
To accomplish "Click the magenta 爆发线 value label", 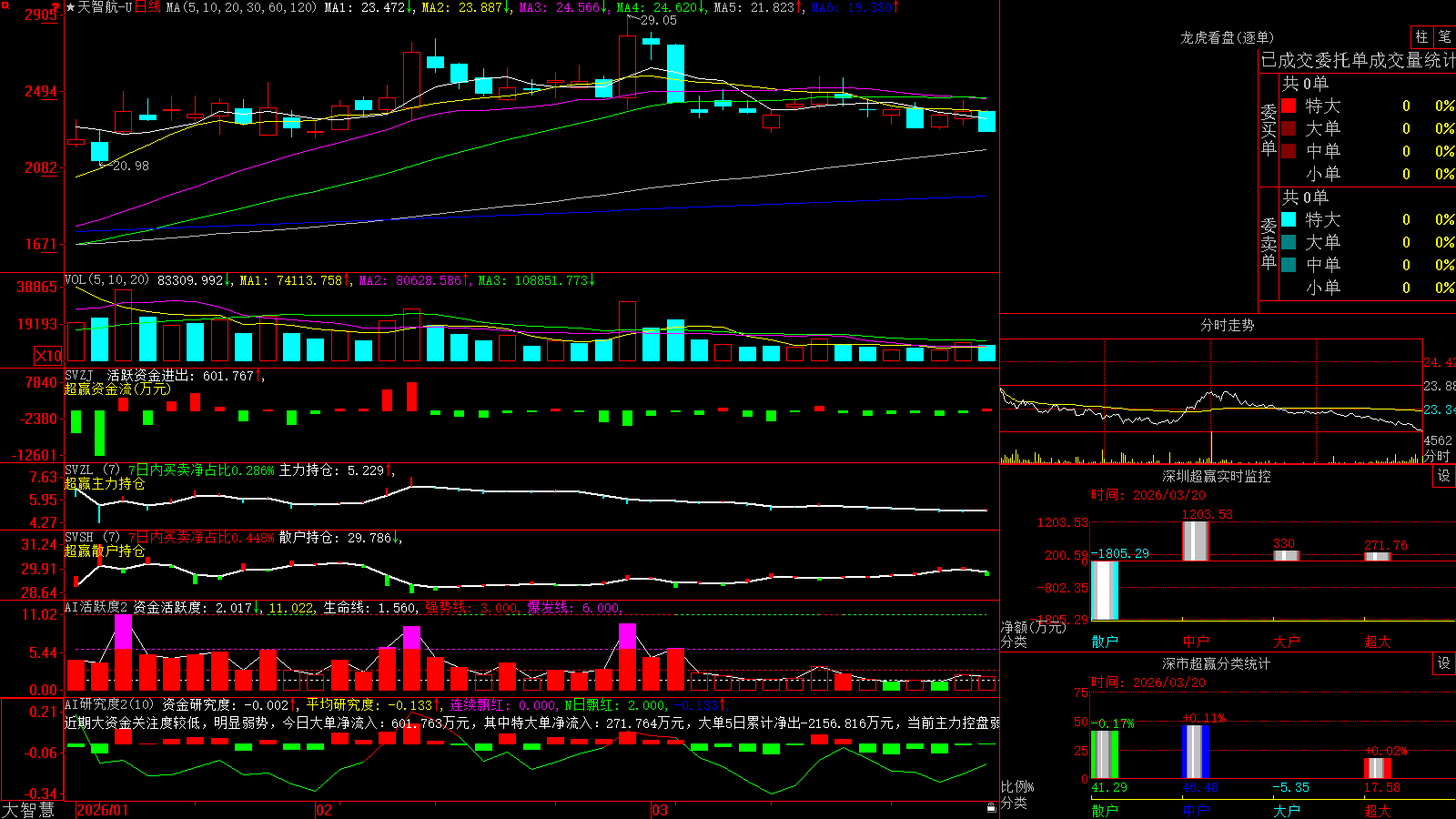I will click(573, 608).
